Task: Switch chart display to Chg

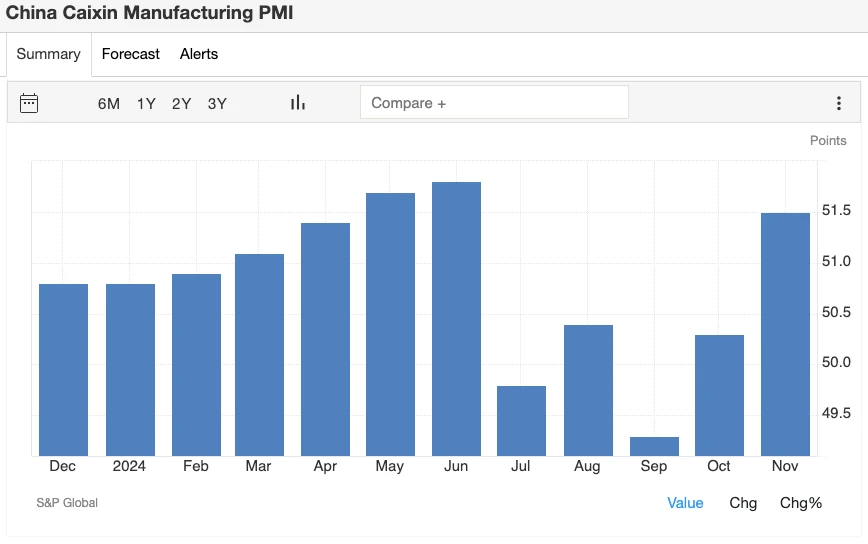Action: (x=743, y=503)
